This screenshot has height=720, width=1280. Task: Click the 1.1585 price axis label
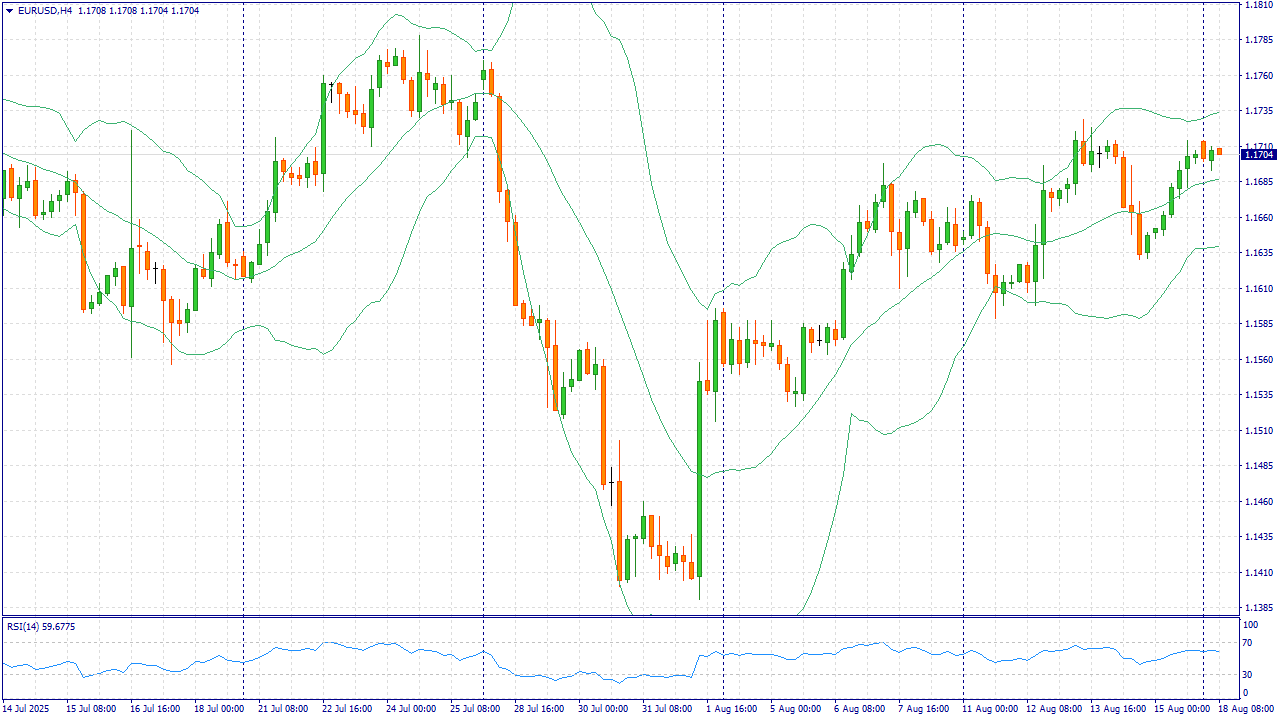coord(1258,324)
